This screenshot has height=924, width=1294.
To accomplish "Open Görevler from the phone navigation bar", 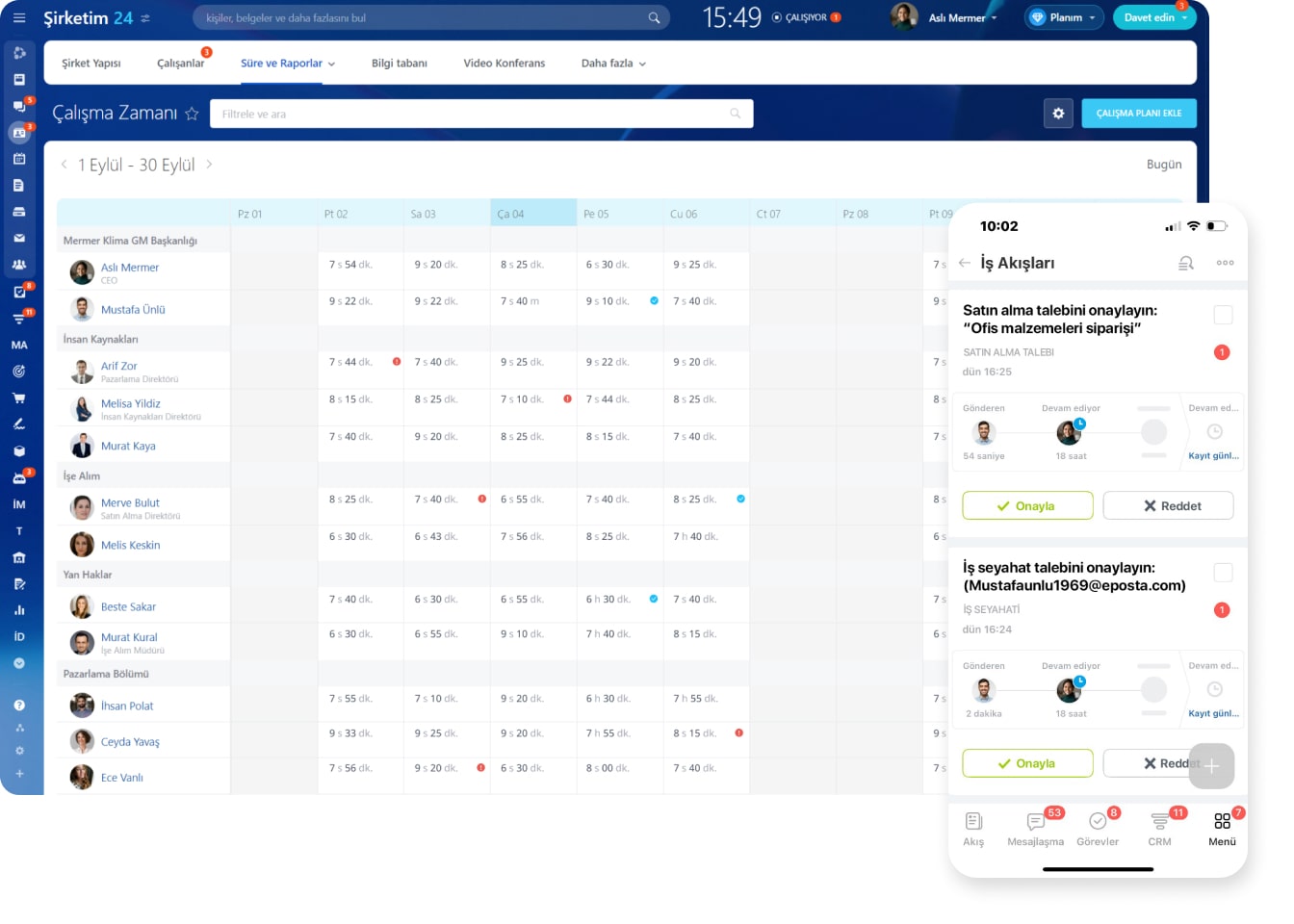I will coord(1098,823).
